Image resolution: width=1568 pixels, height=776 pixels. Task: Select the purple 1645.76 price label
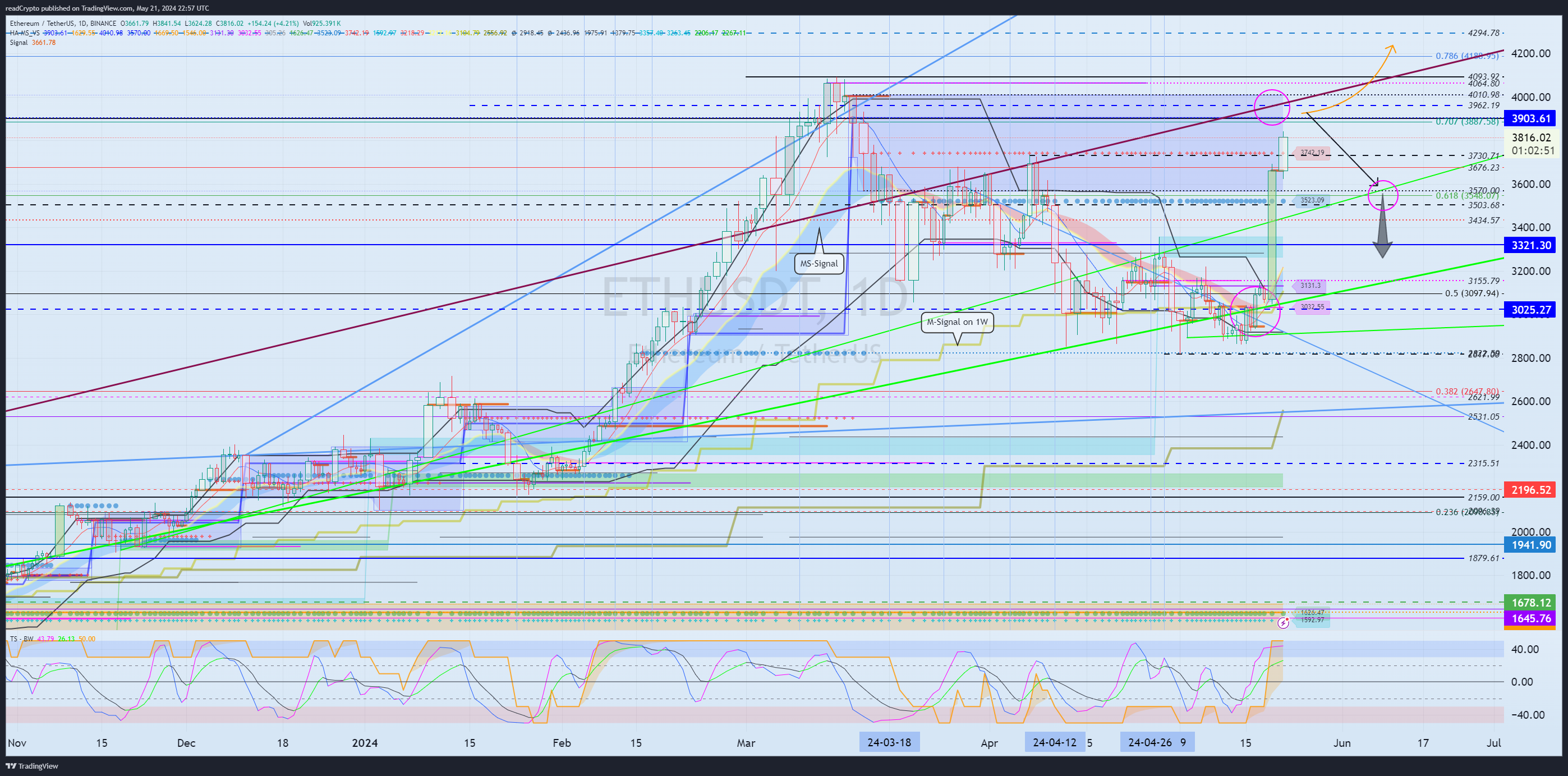[x=1530, y=618]
